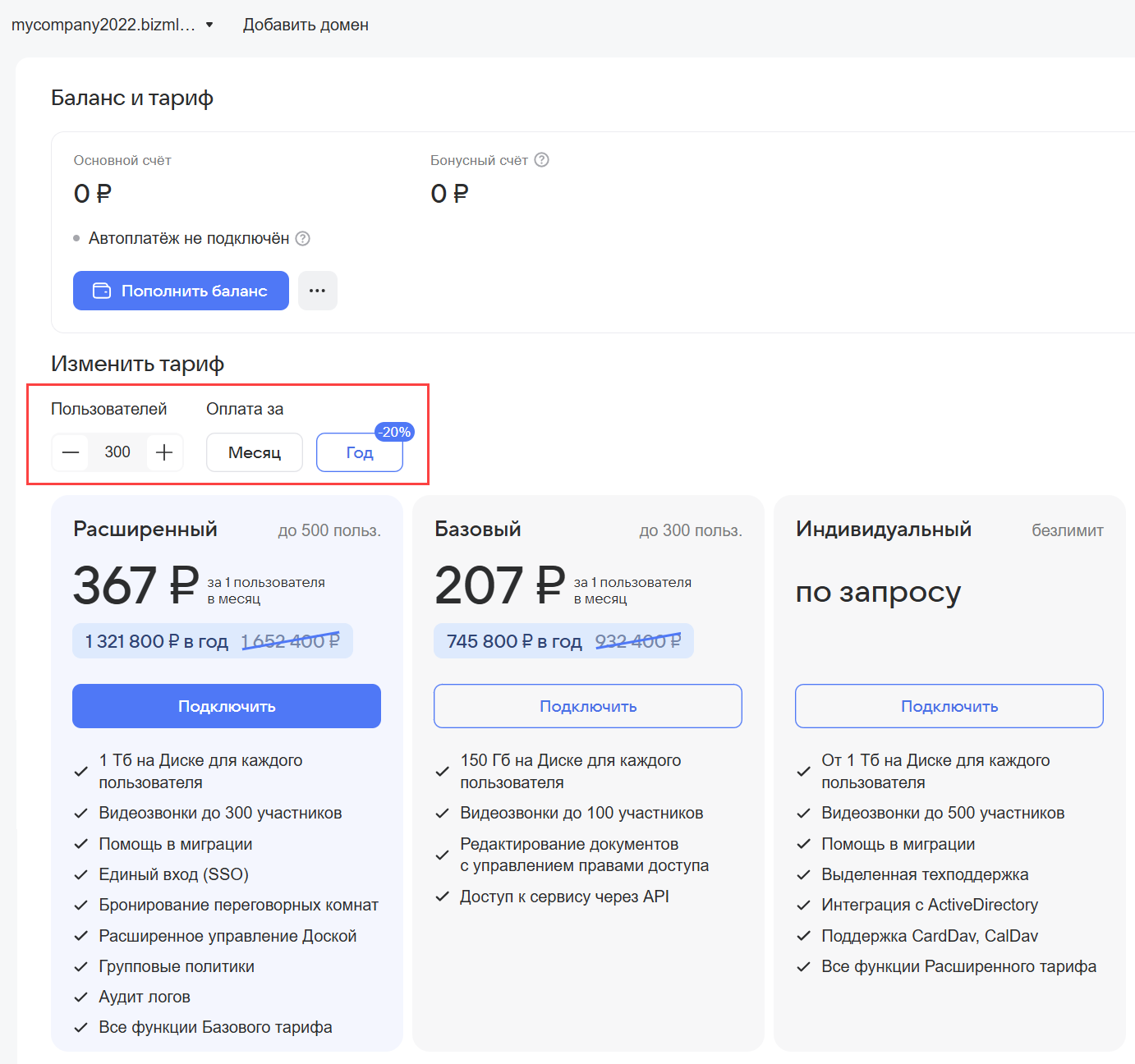Image resolution: width=1135 pixels, height=1064 pixels.
Task: Increase user count with plus button
Action: 164,452
